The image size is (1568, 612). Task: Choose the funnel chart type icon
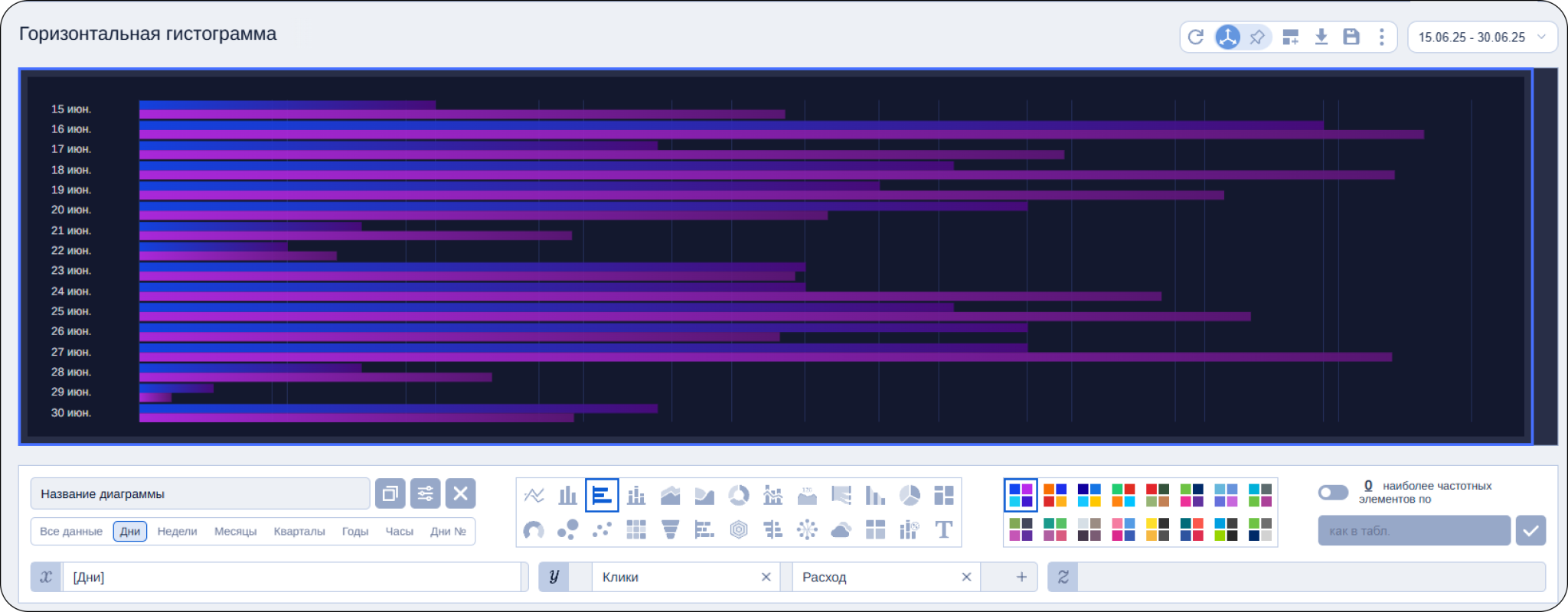(670, 529)
